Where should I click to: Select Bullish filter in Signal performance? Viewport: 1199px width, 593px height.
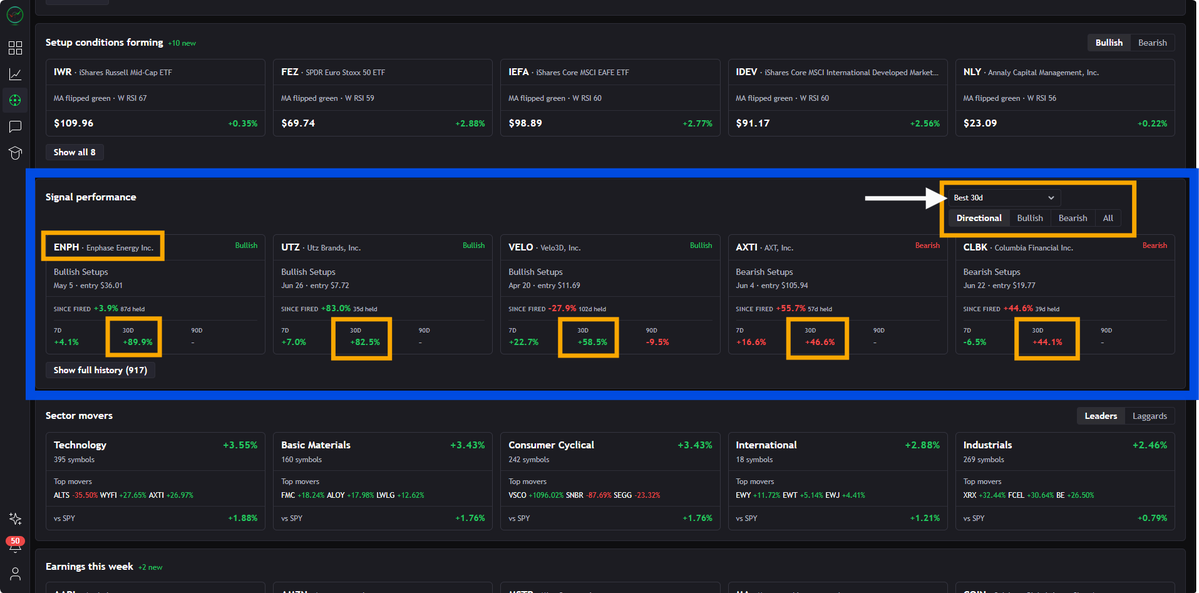tap(1029, 218)
